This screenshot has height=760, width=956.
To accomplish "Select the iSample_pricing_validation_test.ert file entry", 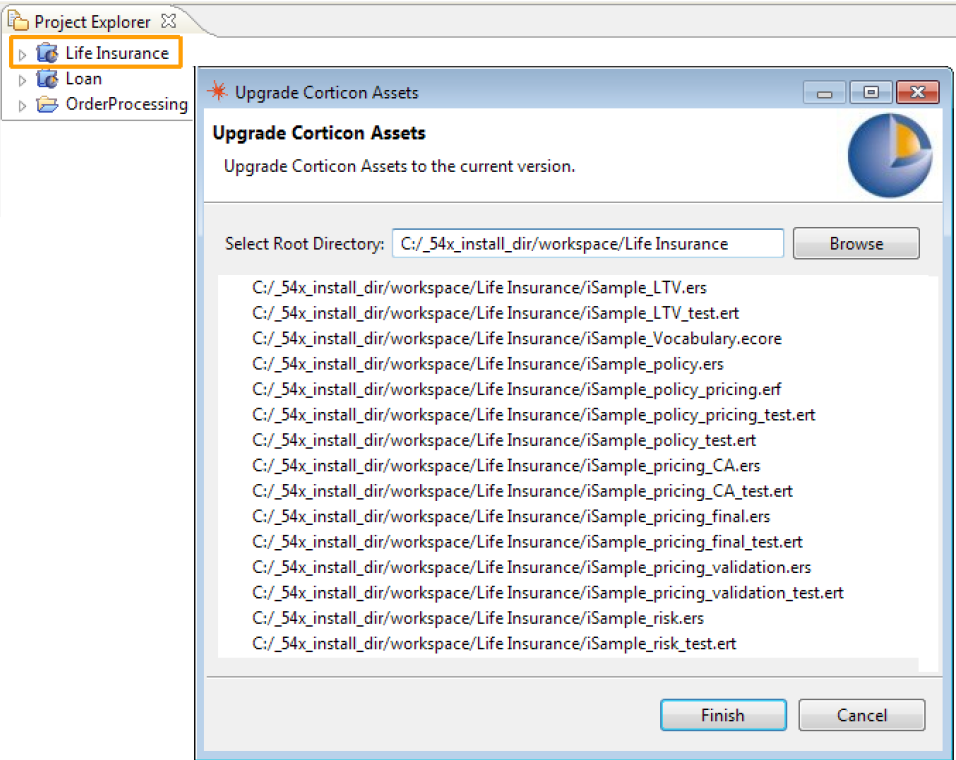I will (548, 593).
